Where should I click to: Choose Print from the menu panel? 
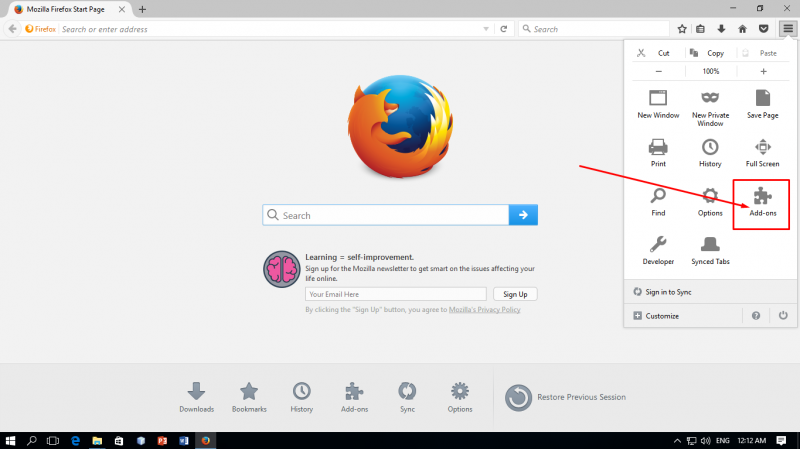pos(658,153)
